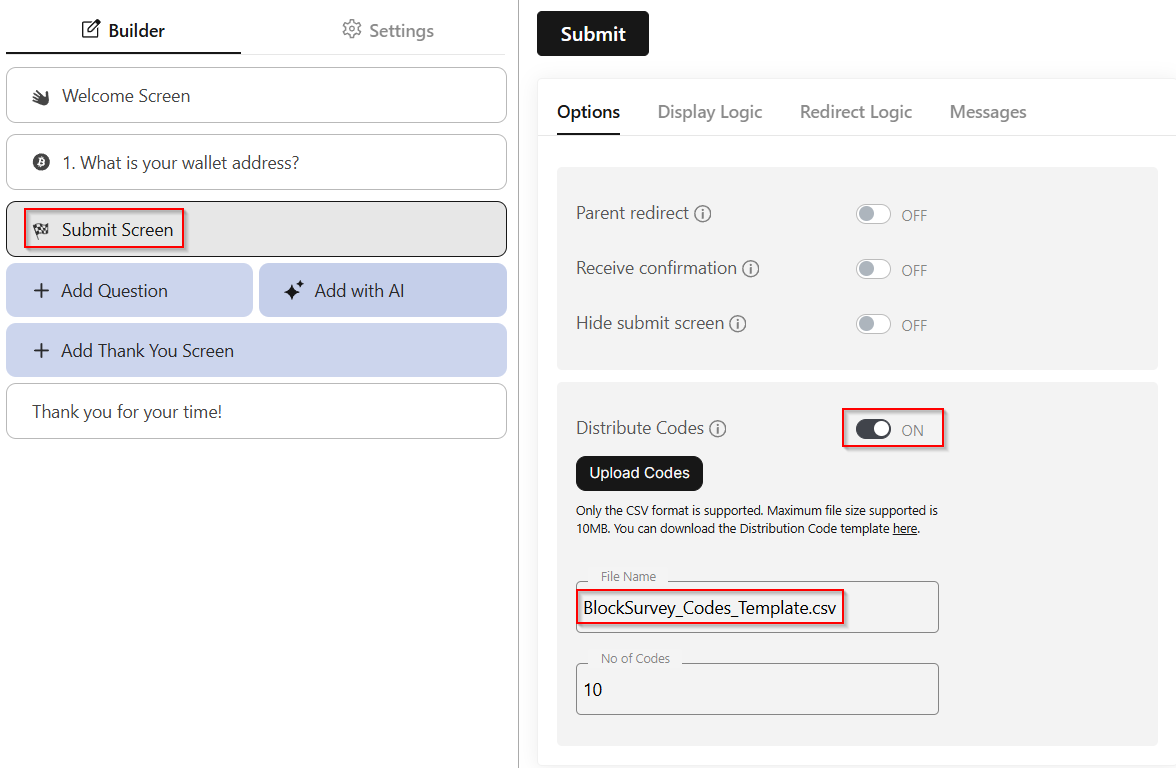Disable the Distribute Codes toggle
Screen dimensions: 1176x768
pos(873,429)
